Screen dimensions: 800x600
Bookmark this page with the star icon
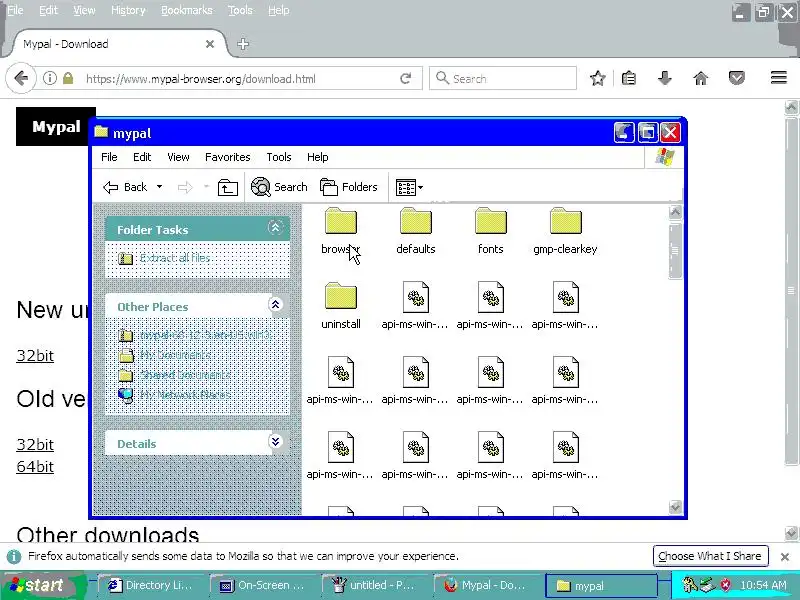click(x=597, y=78)
